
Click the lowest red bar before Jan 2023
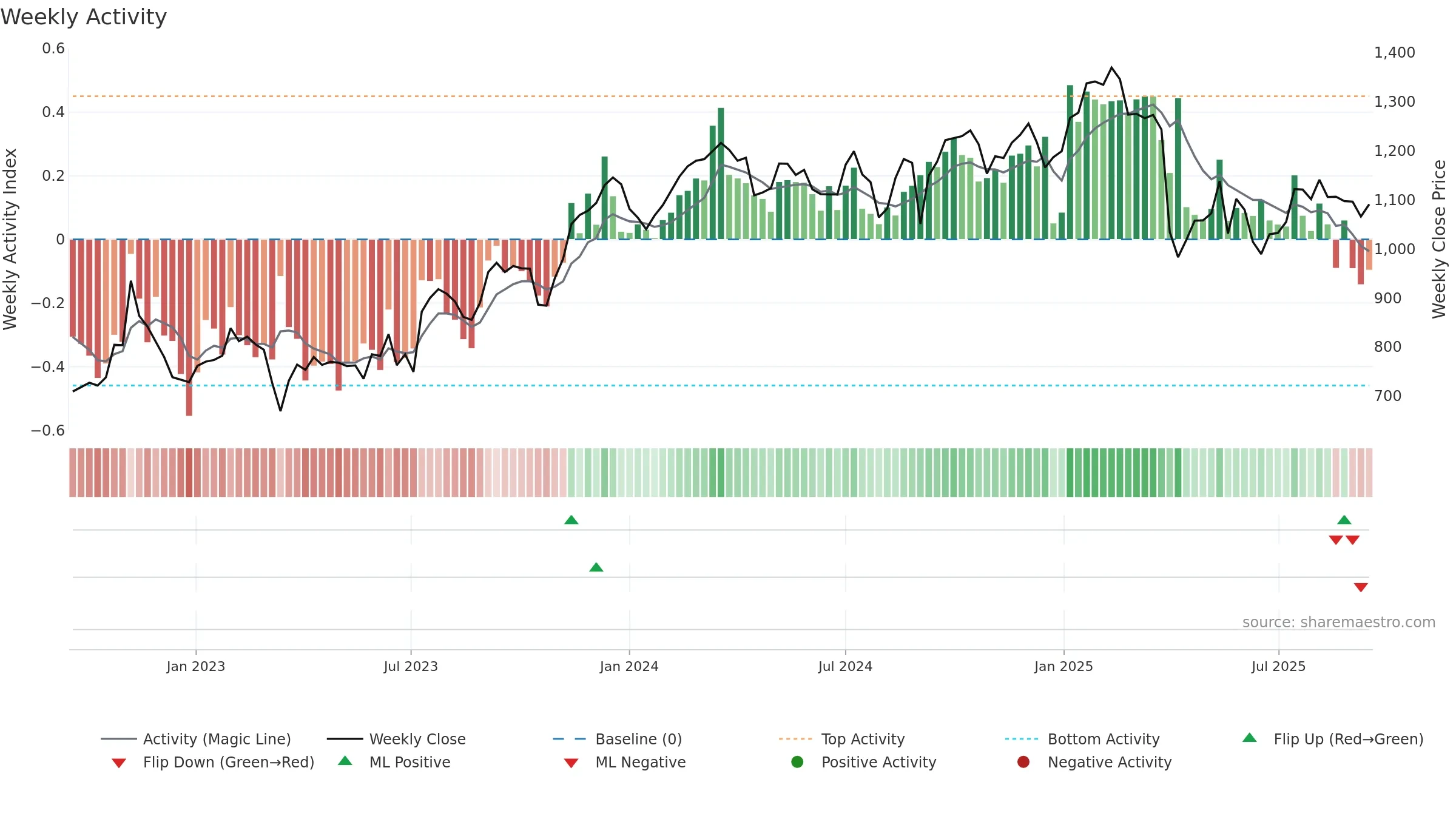[x=189, y=328]
